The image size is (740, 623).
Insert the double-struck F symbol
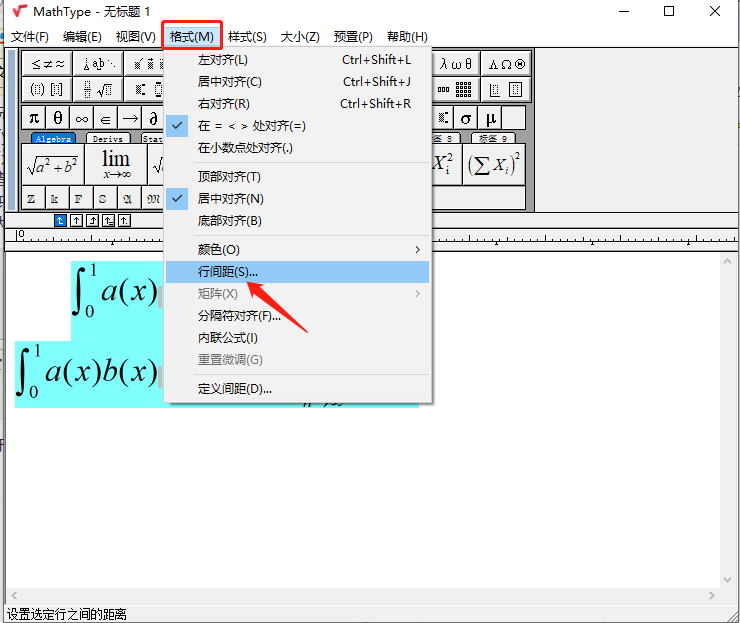[79, 199]
